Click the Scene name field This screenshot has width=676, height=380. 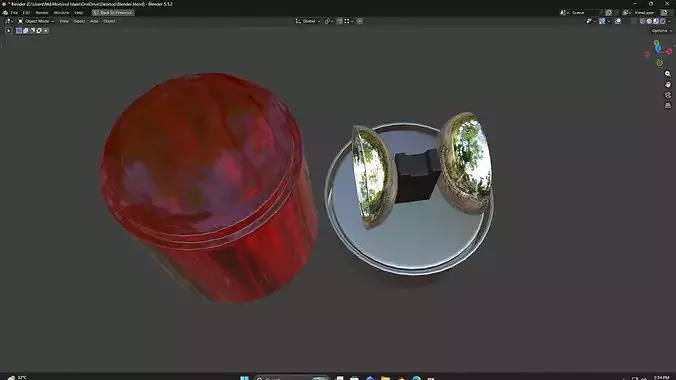(585, 13)
